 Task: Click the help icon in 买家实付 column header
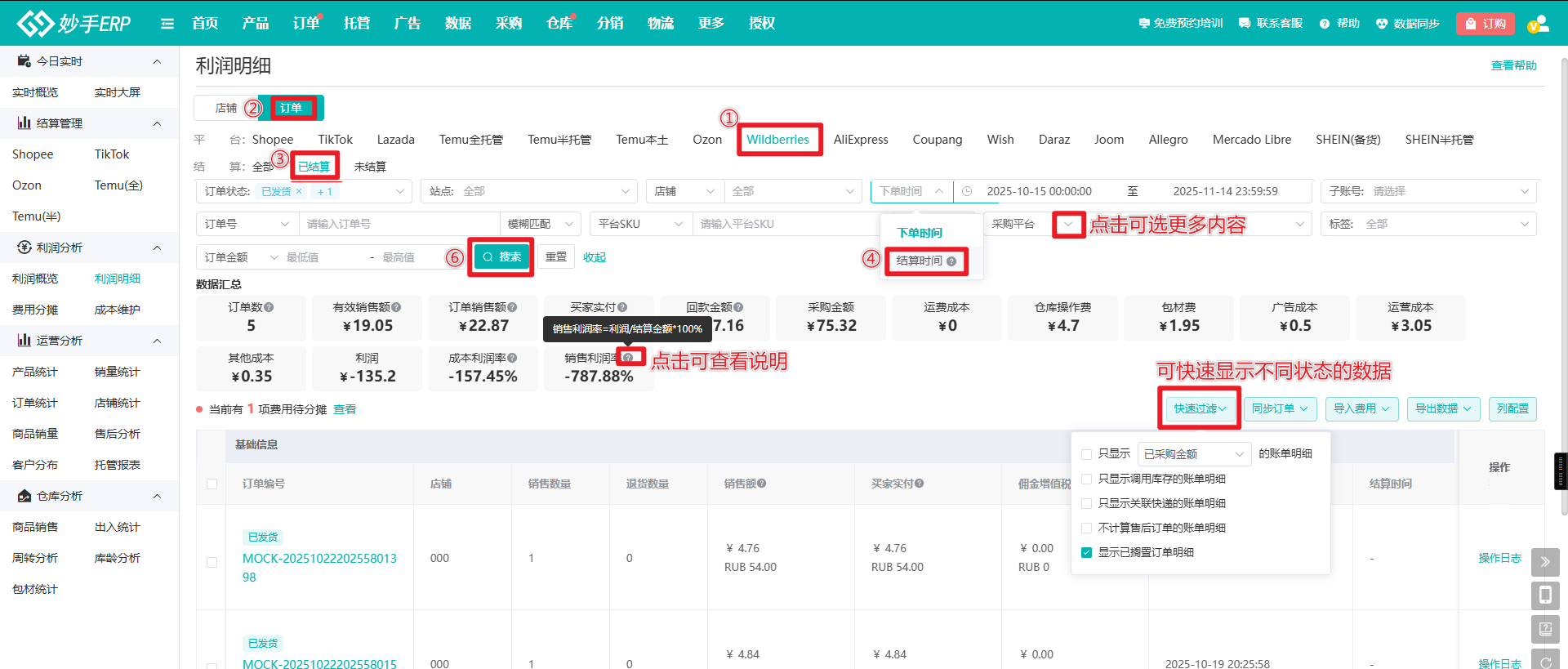click(x=920, y=484)
